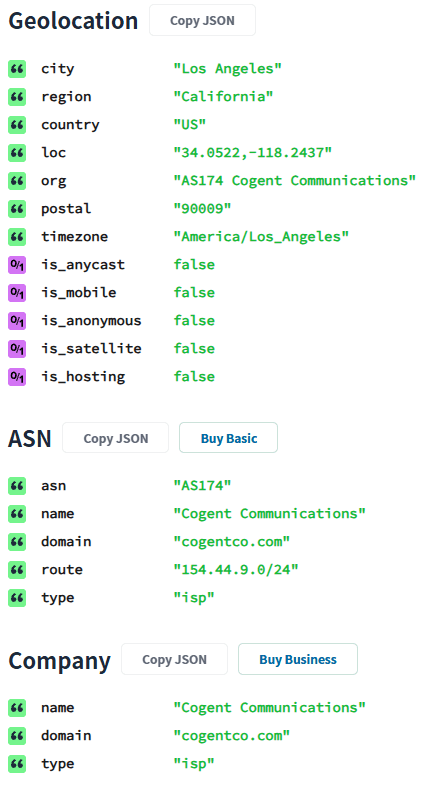Image resolution: width=444 pixels, height=787 pixels.
Task: Click the string icon beside asn field
Action: pos(17,486)
